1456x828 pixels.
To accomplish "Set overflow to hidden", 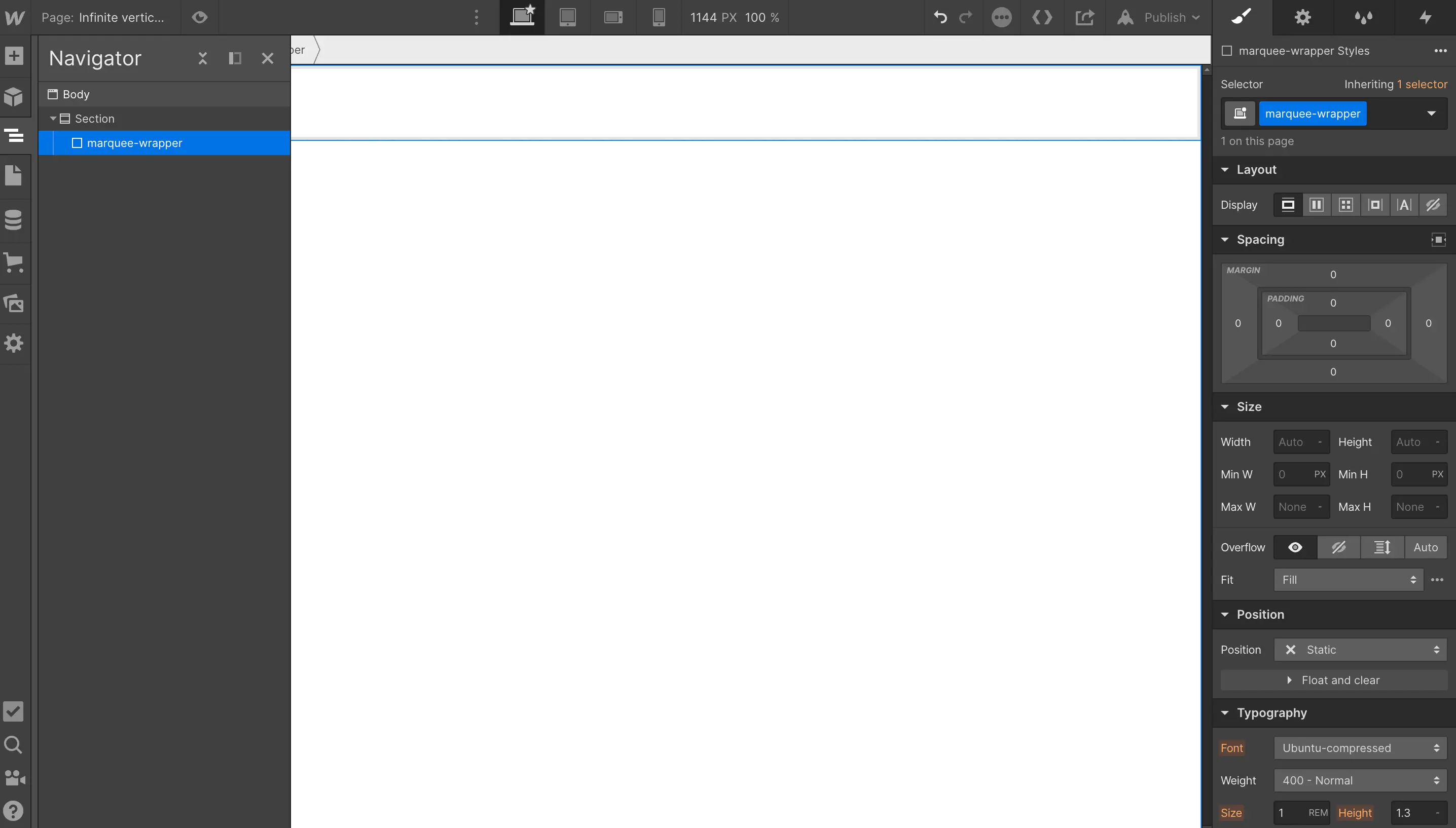I will (x=1338, y=547).
